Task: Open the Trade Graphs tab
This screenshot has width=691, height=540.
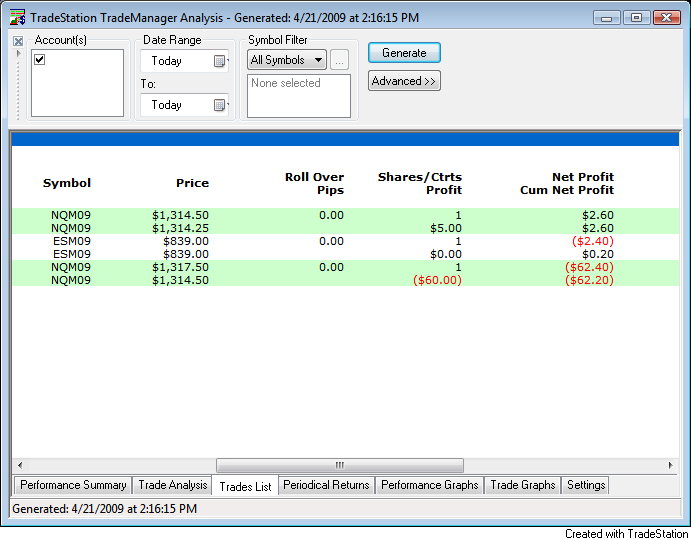Action: pos(523,485)
